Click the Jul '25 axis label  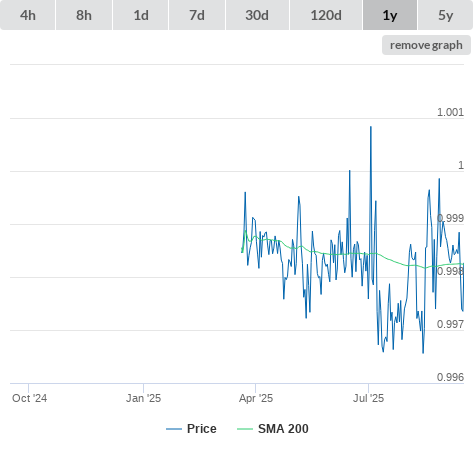pyautogui.click(x=369, y=398)
